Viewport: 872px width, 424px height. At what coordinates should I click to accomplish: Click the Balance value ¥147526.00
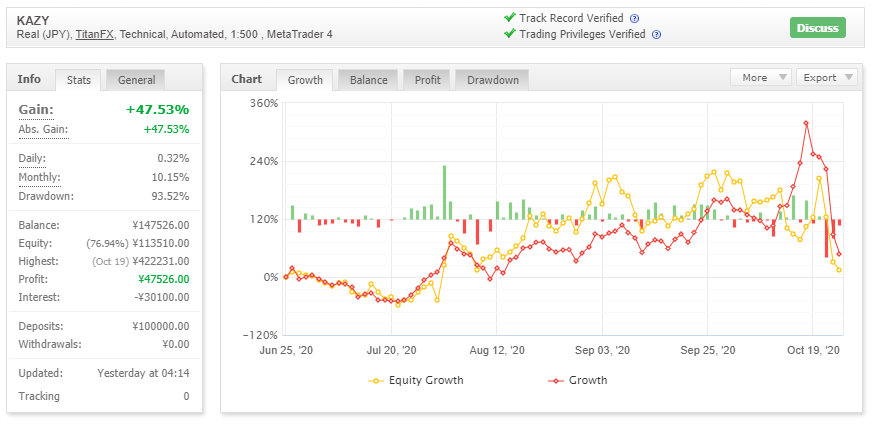pyautogui.click(x=161, y=225)
